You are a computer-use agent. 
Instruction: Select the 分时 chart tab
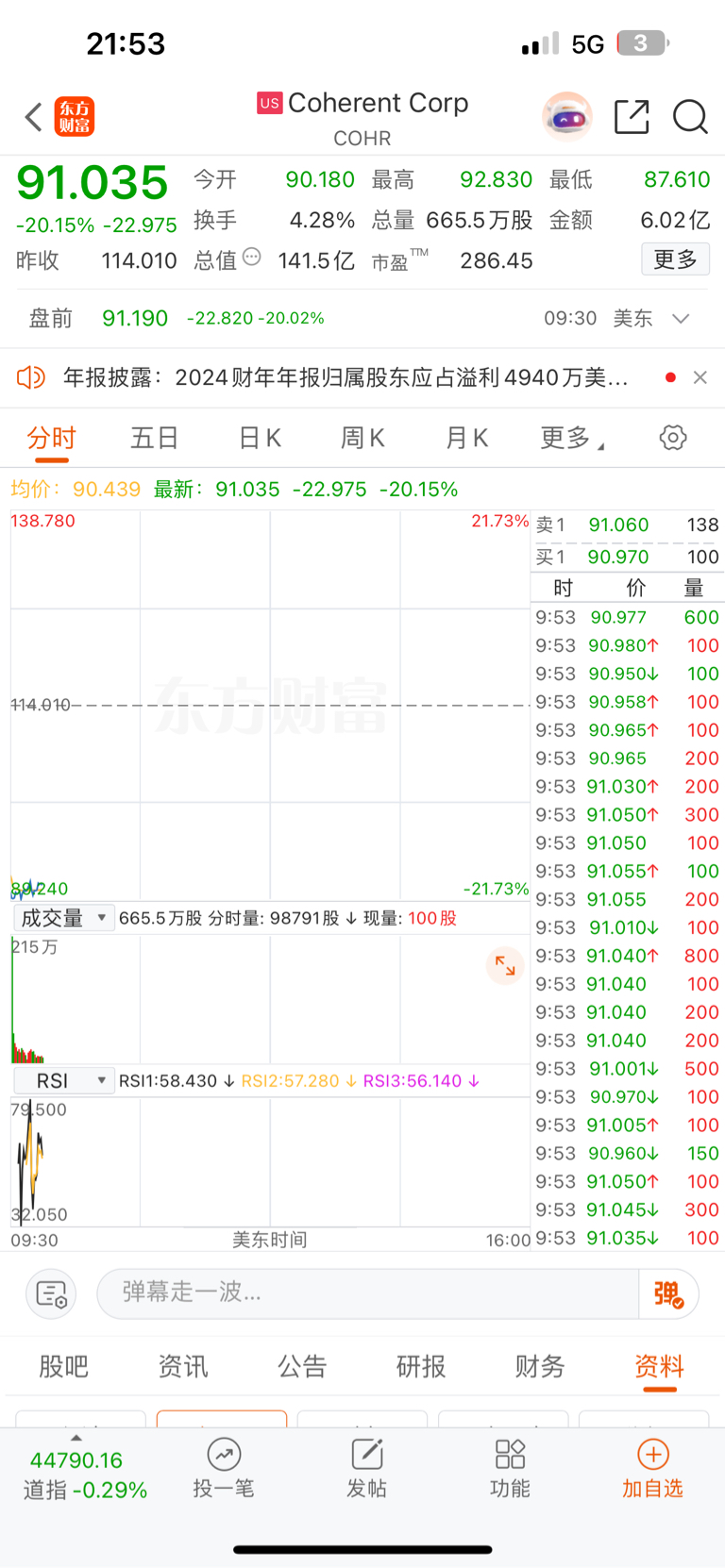pyautogui.click(x=51, y=439)
